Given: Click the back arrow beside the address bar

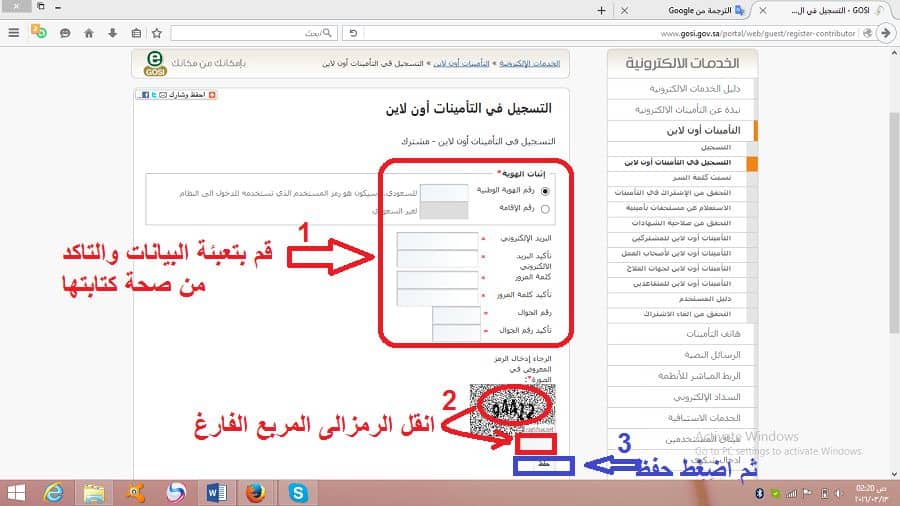Looking at the screenshot, I should (x=886, y=33).
